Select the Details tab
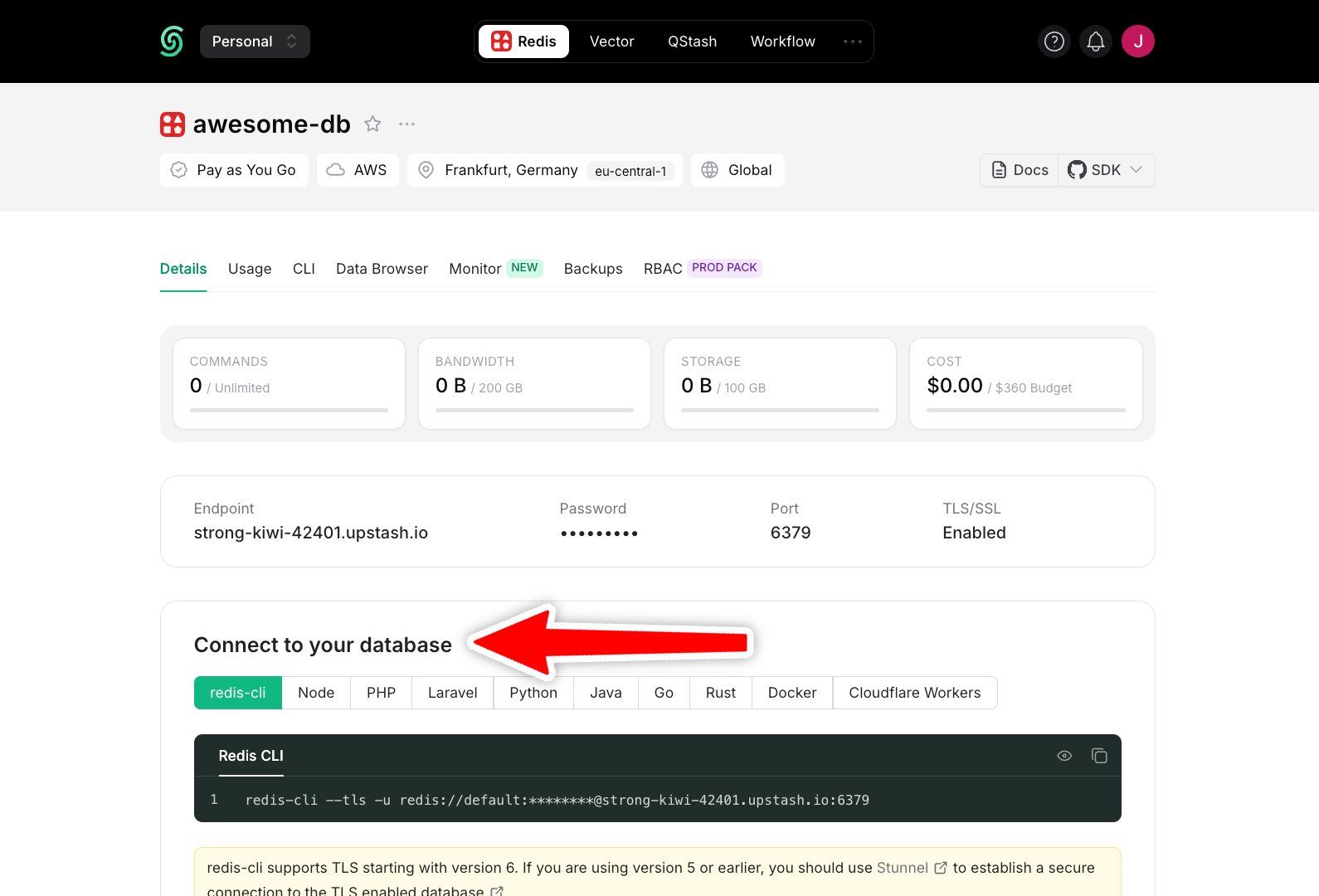 coord(183,269)
